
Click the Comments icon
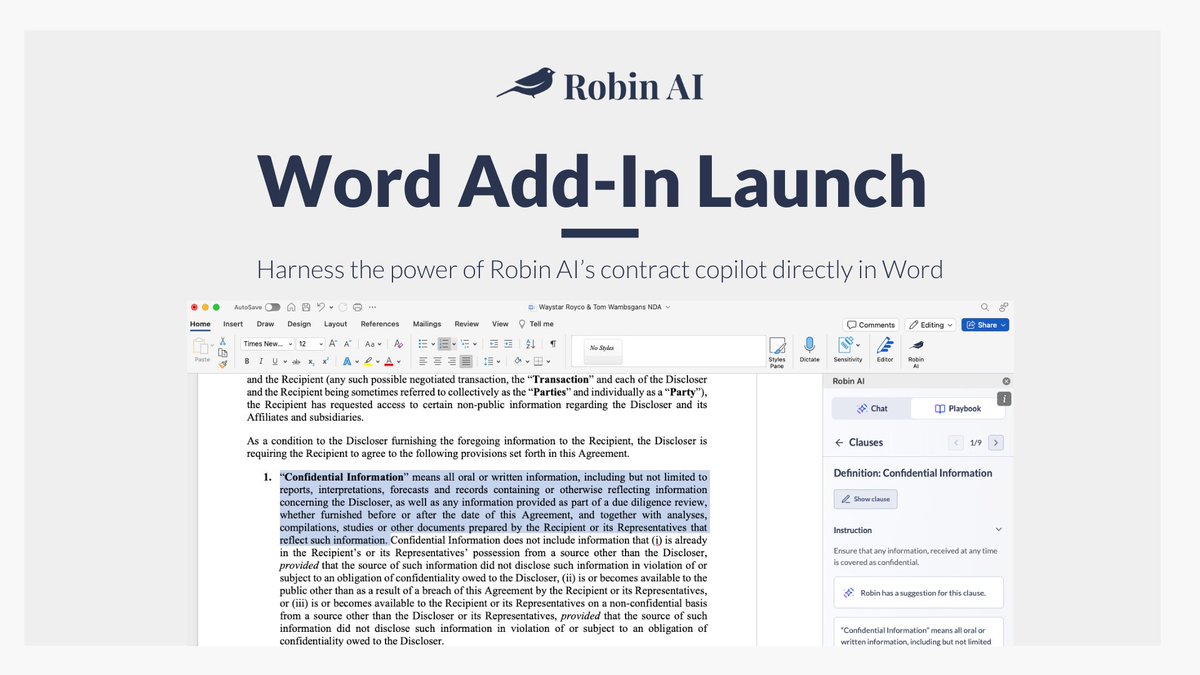tap(850, 324)
